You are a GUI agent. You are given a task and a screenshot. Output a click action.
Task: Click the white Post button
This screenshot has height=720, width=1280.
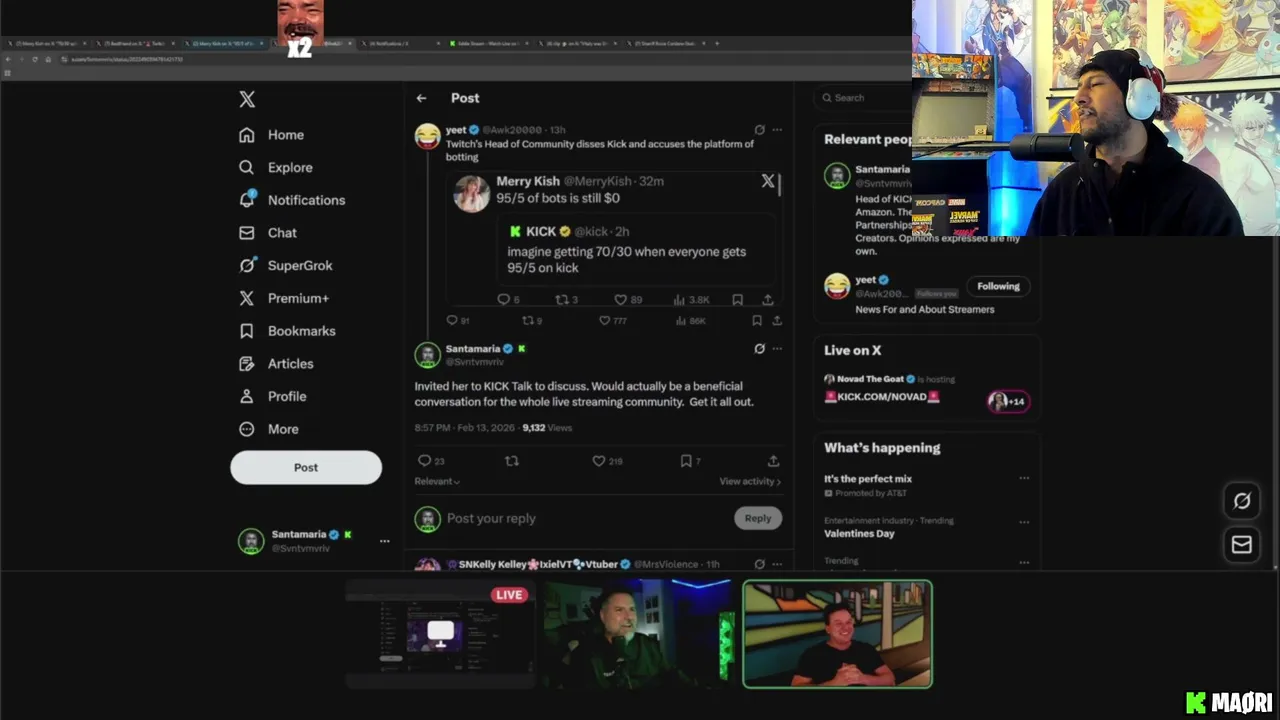tap(306, 467)
